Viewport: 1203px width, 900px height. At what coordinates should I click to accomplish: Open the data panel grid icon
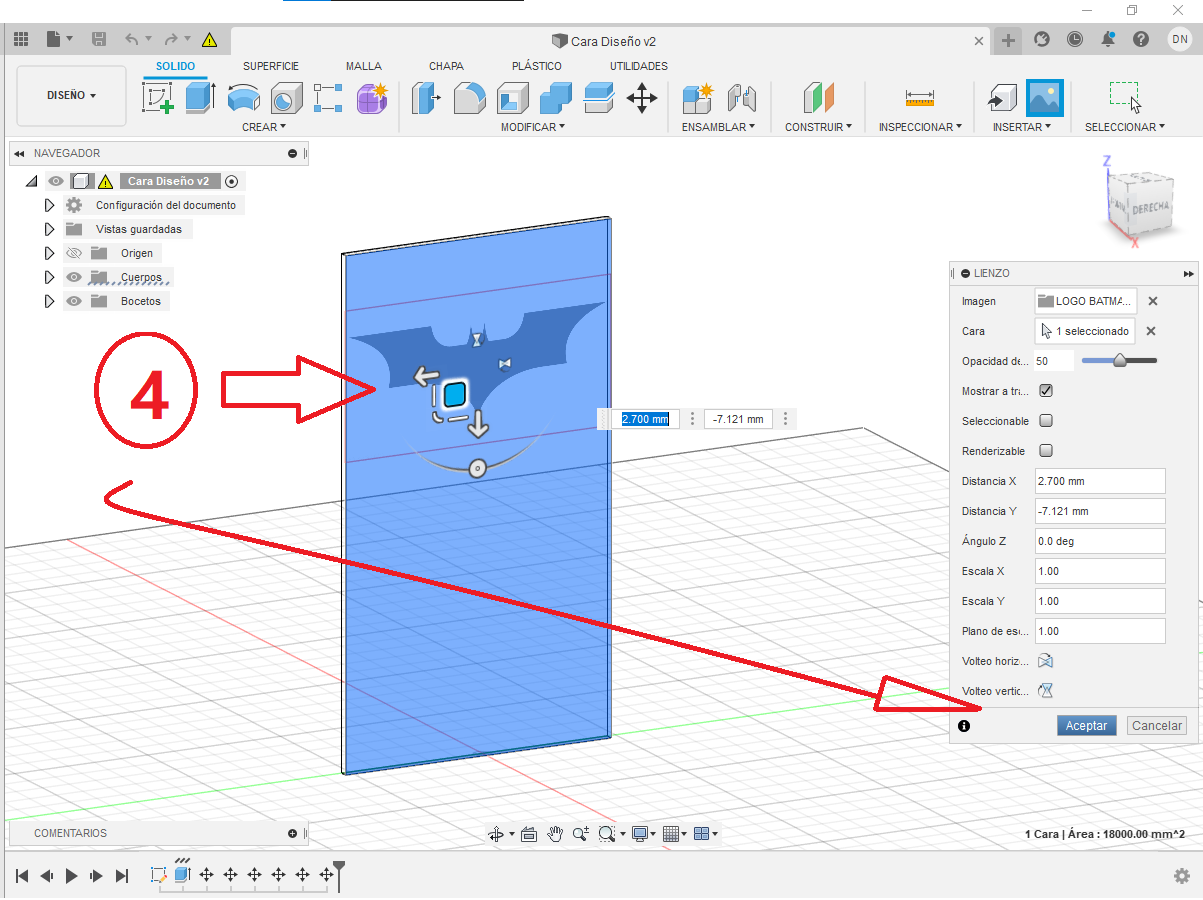[x=21, y=40]
